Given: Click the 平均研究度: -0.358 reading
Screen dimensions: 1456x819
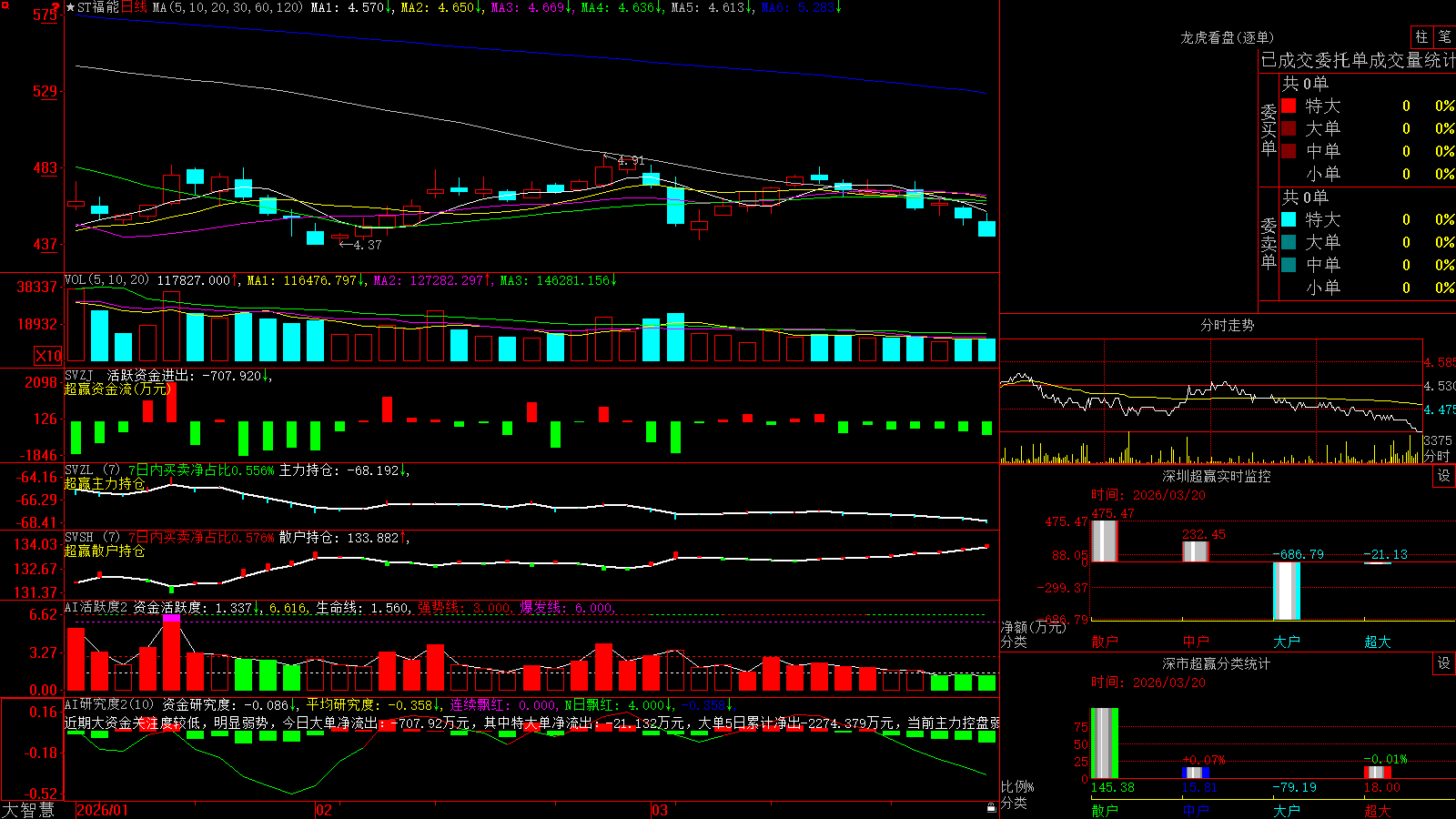Looking at the screenshot, I should pyautogui.click(x=373, y=704).
